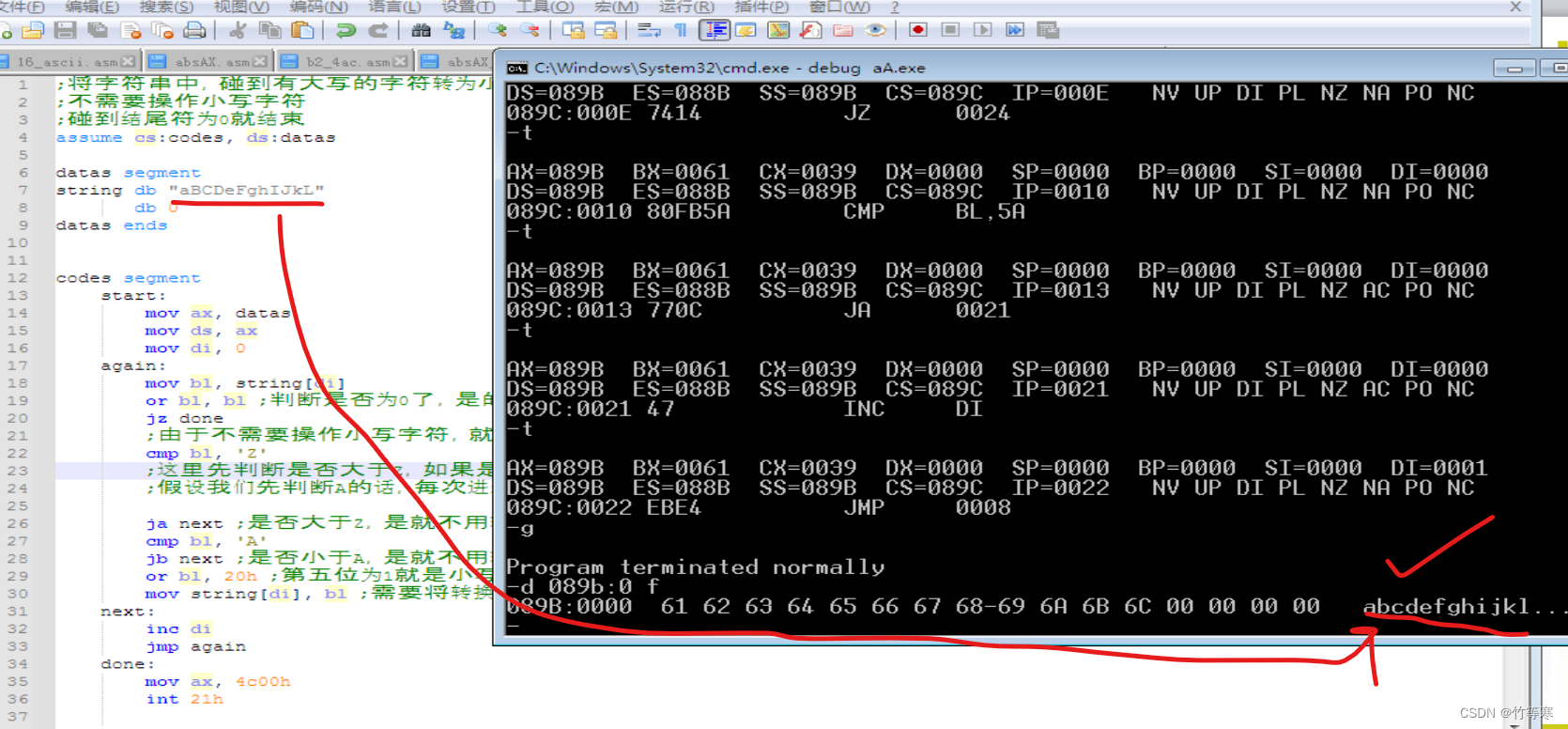The image size is (1568, 729).
Task: Click the 'abcdefghijkl' dump output in cmd
Action: [1446, 607]
